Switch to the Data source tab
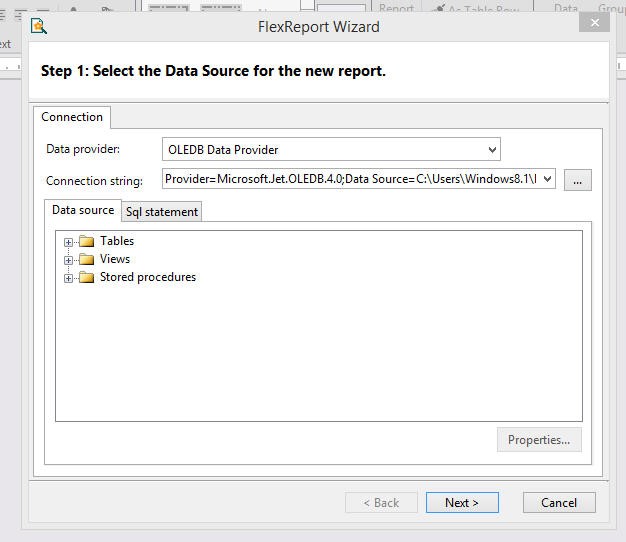Screen dimensions: 626x542 click(x=83, y=210)
